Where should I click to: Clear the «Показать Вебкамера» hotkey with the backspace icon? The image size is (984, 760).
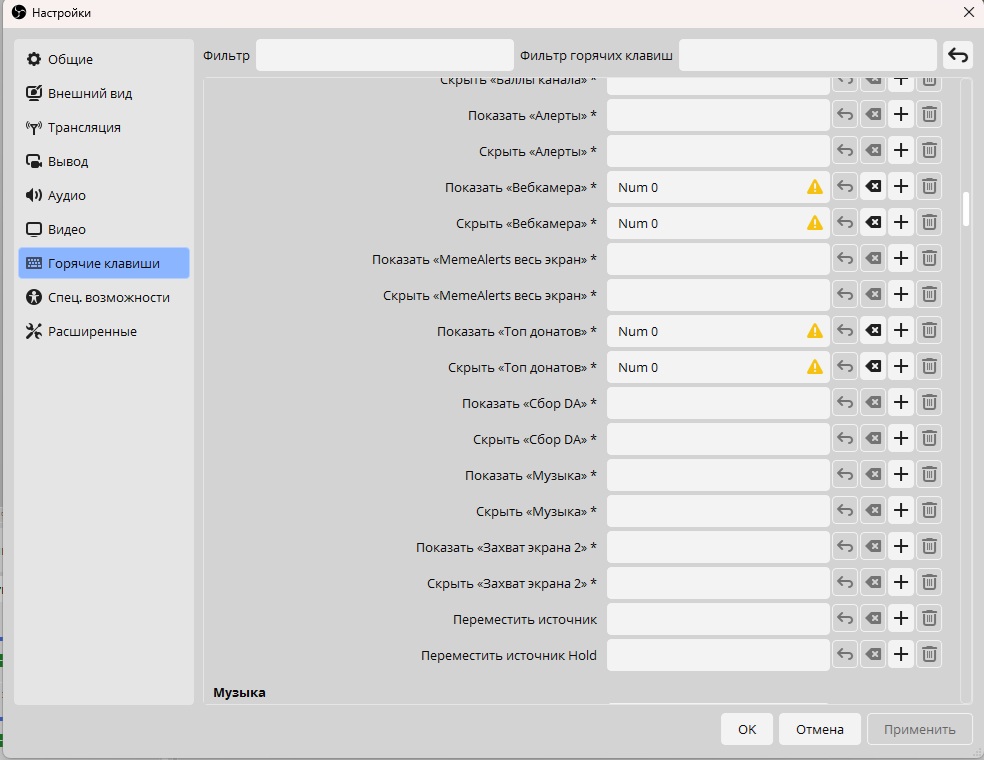(x=873, y=186)
